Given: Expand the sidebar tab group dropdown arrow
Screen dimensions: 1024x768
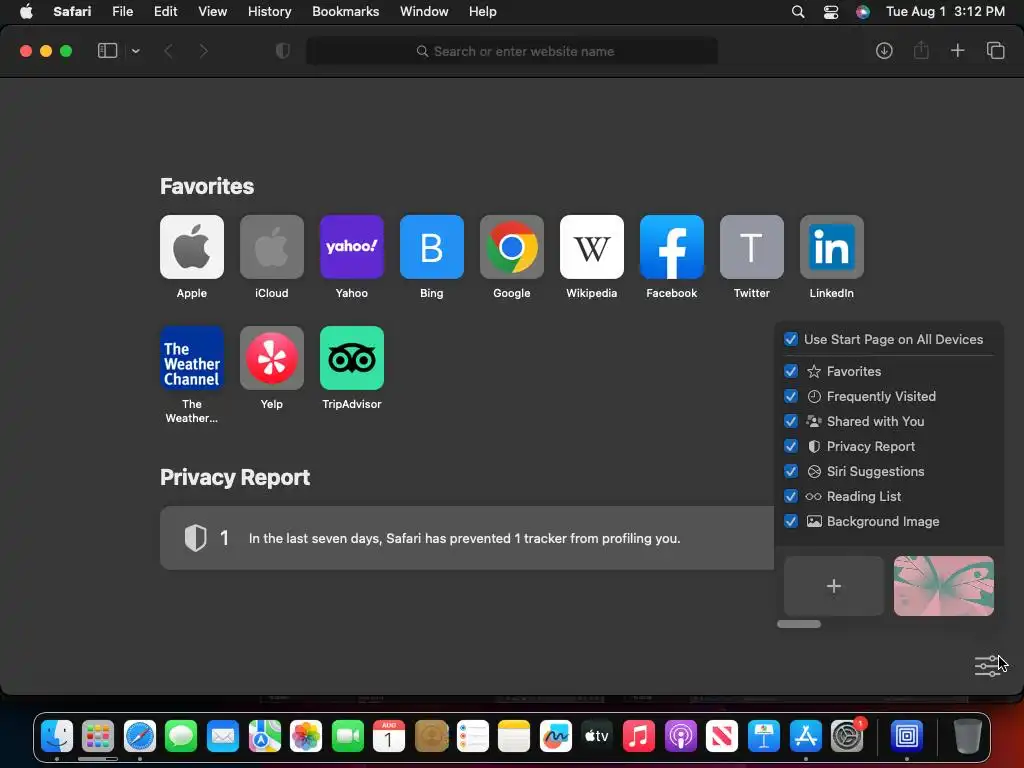Looking at the screenshot, I should 135,51.
